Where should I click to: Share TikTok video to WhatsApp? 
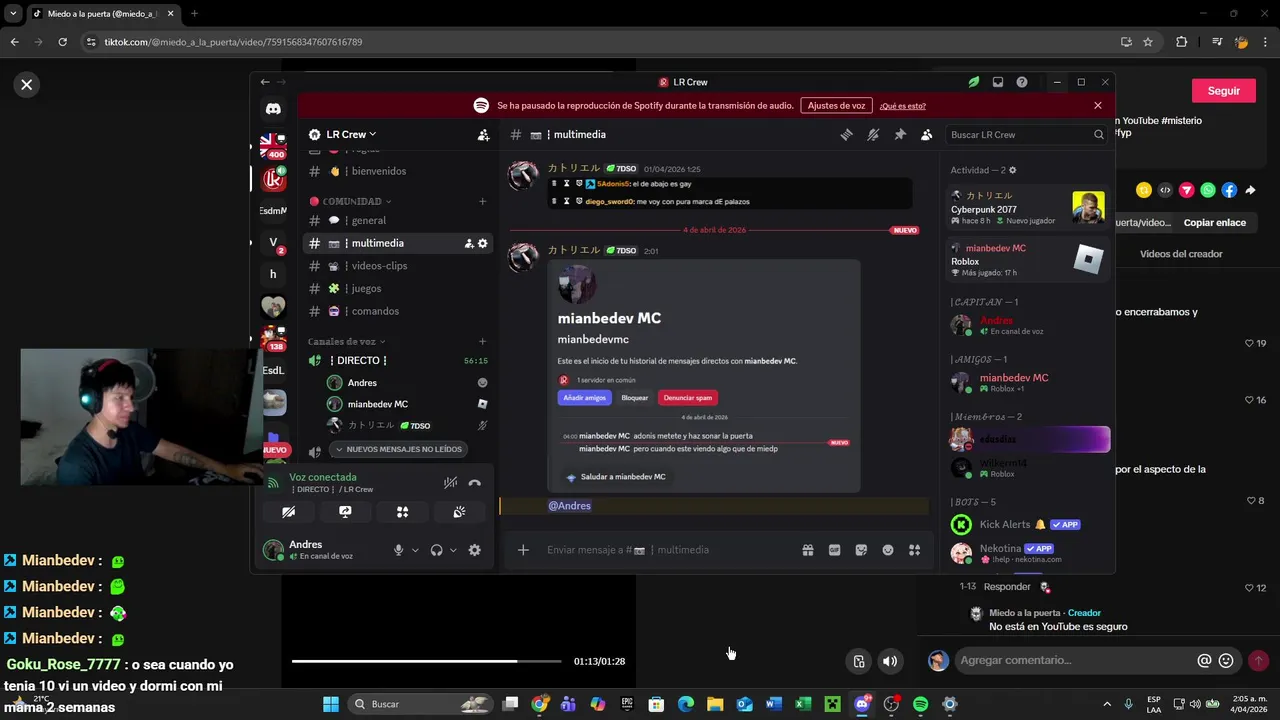tap(1208, 190)
